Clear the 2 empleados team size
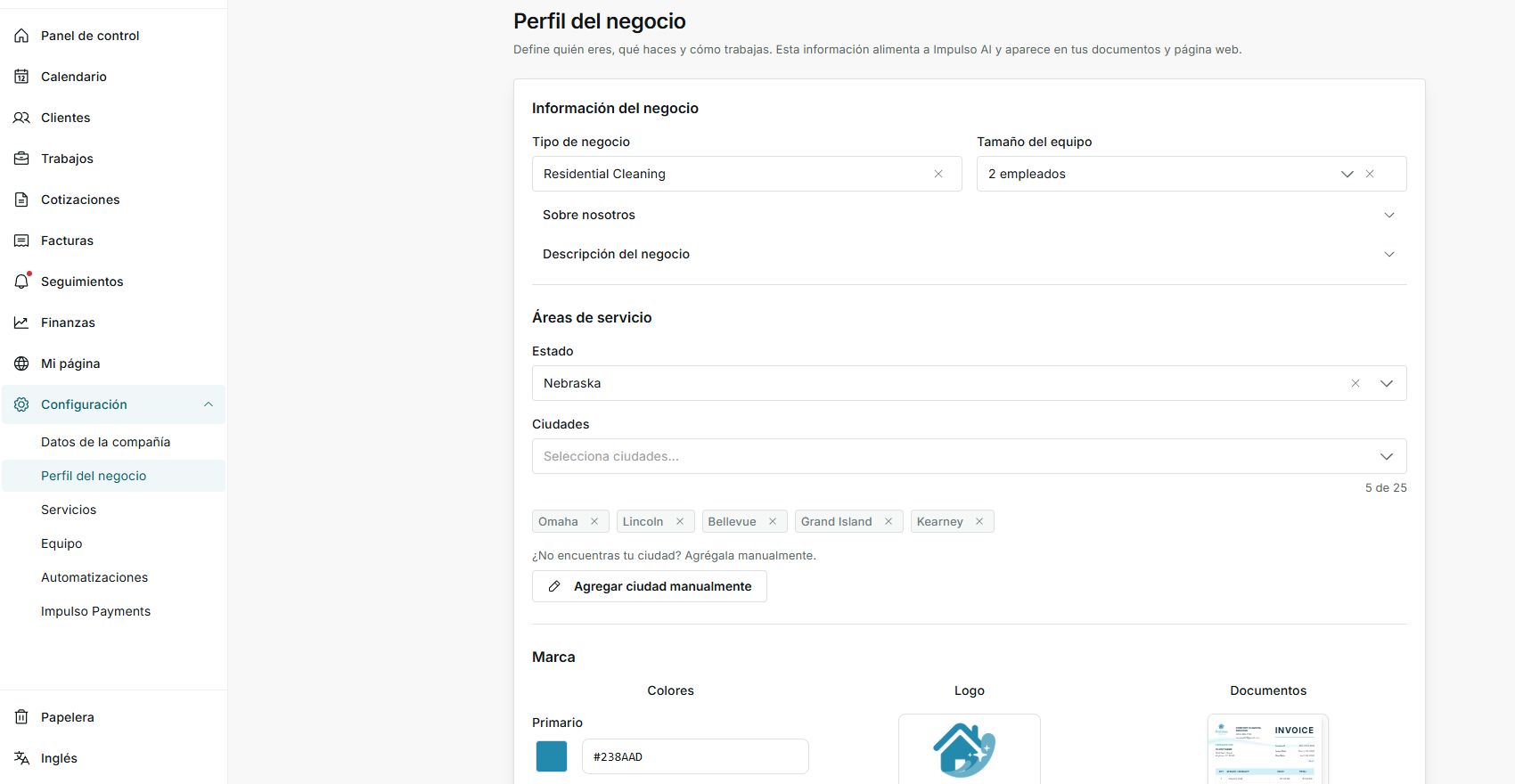1515x784 pixels. click(1370, 174)
